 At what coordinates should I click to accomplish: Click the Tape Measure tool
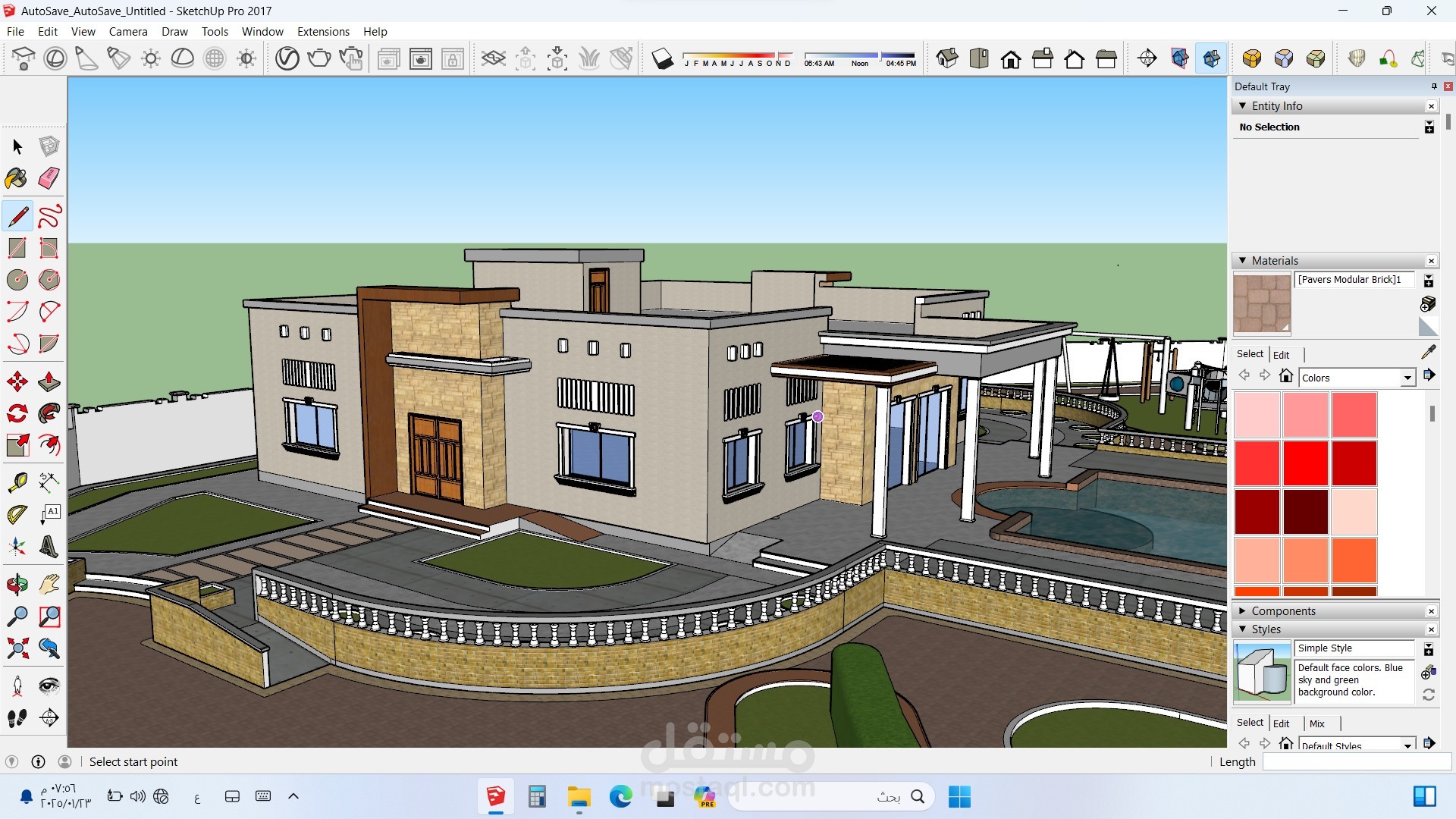click(x=17, y=482)
